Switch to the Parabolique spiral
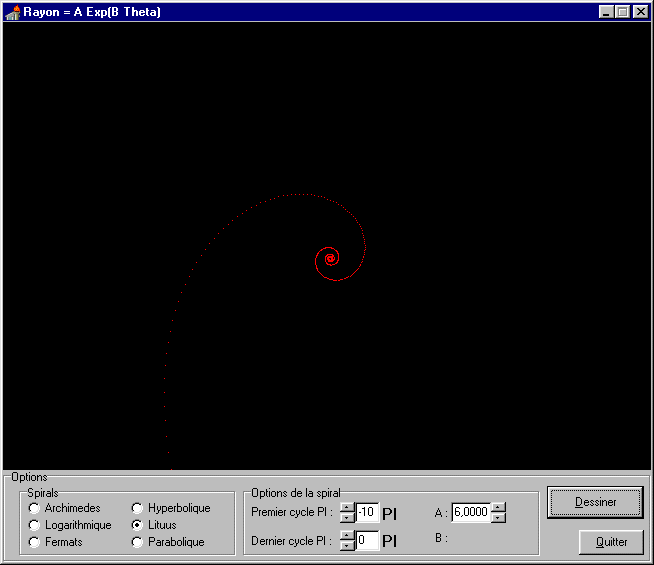This screenshot has width=654, height=565. click(138, 542)
